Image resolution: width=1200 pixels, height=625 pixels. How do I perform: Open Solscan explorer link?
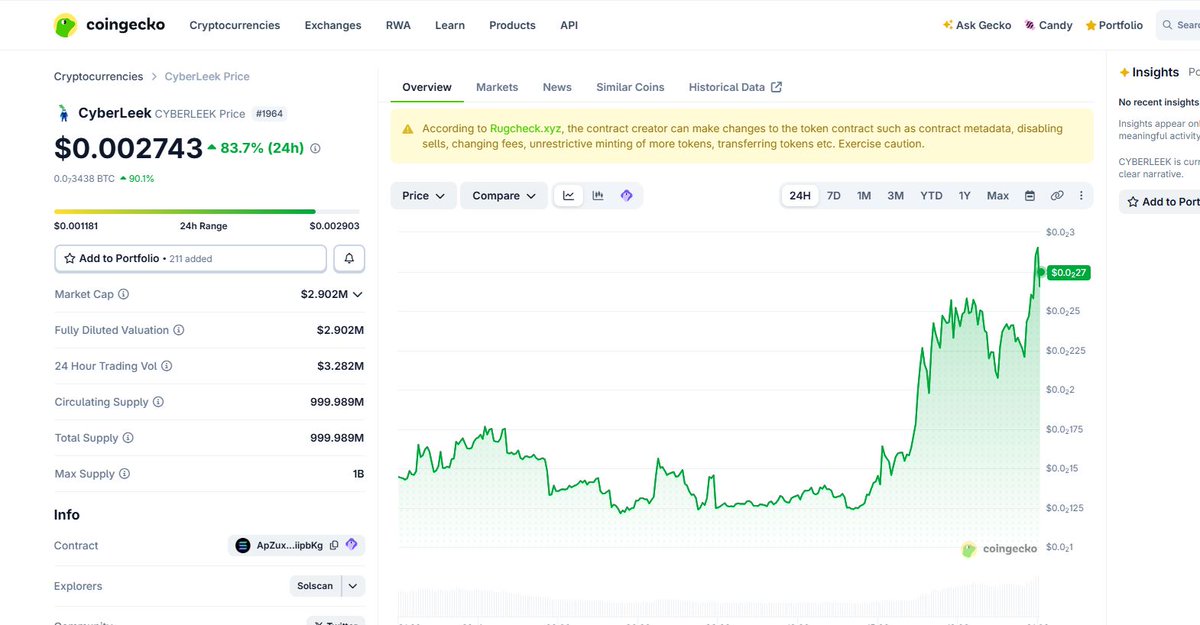(315, 586)
